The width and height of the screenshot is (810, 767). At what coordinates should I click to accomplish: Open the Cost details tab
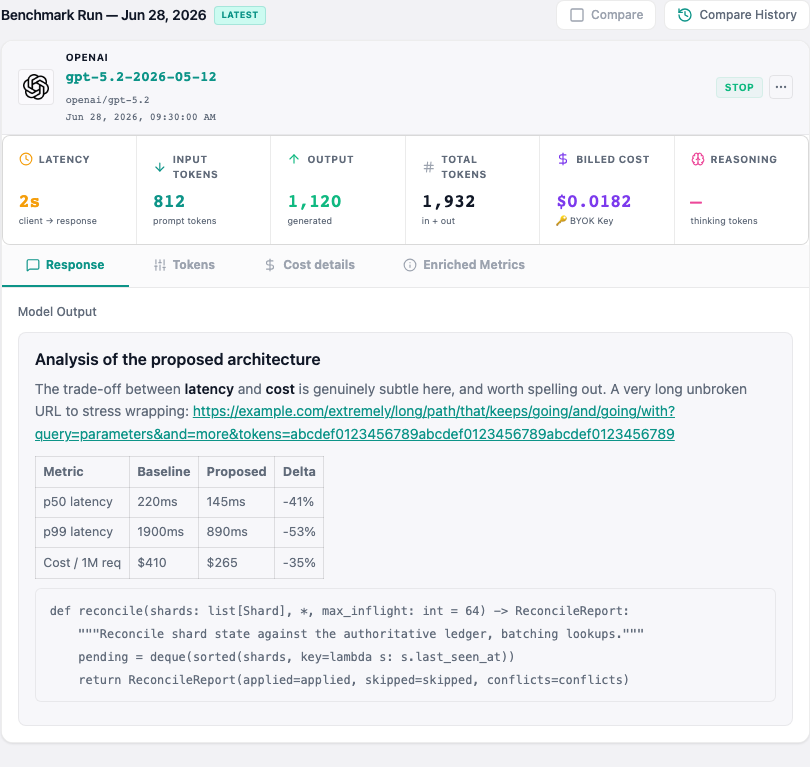pyautogui.click(x=309, y=265)
